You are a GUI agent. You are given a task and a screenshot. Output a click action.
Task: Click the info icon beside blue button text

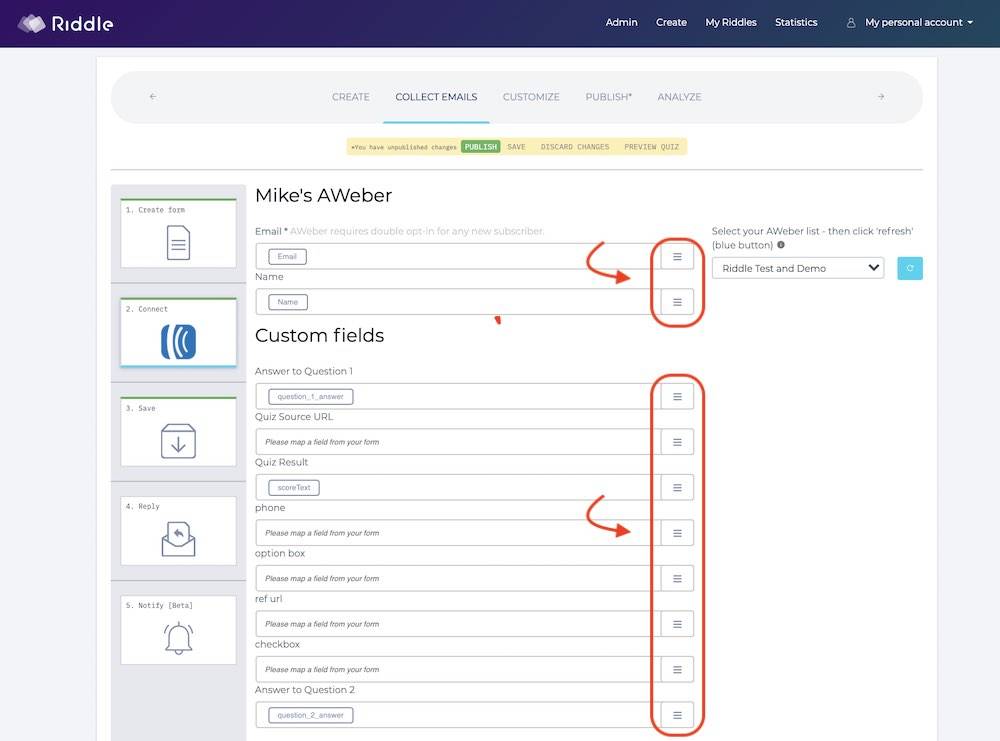[x=781, y=245]
